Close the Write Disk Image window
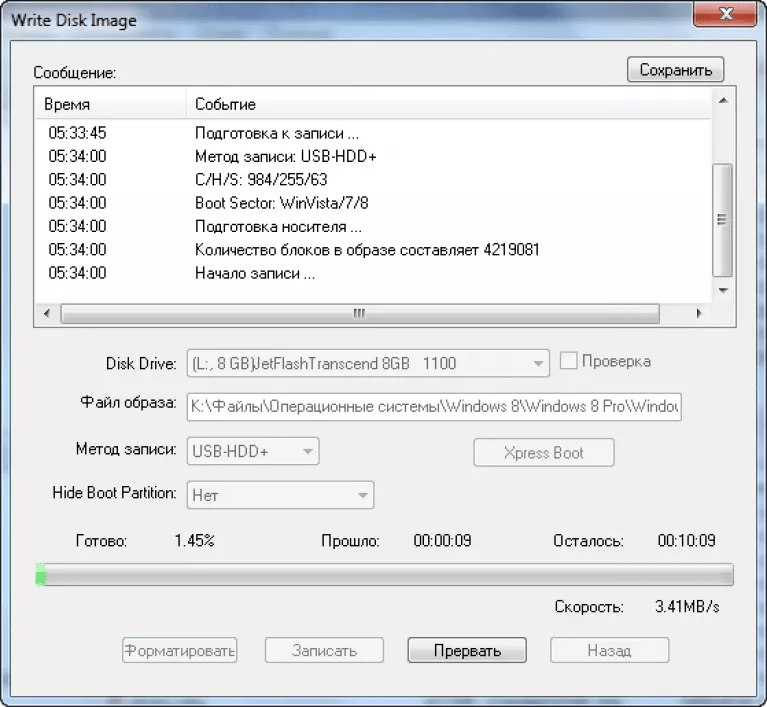Screen dimensions: 767x707 click(x=726, y=14)
